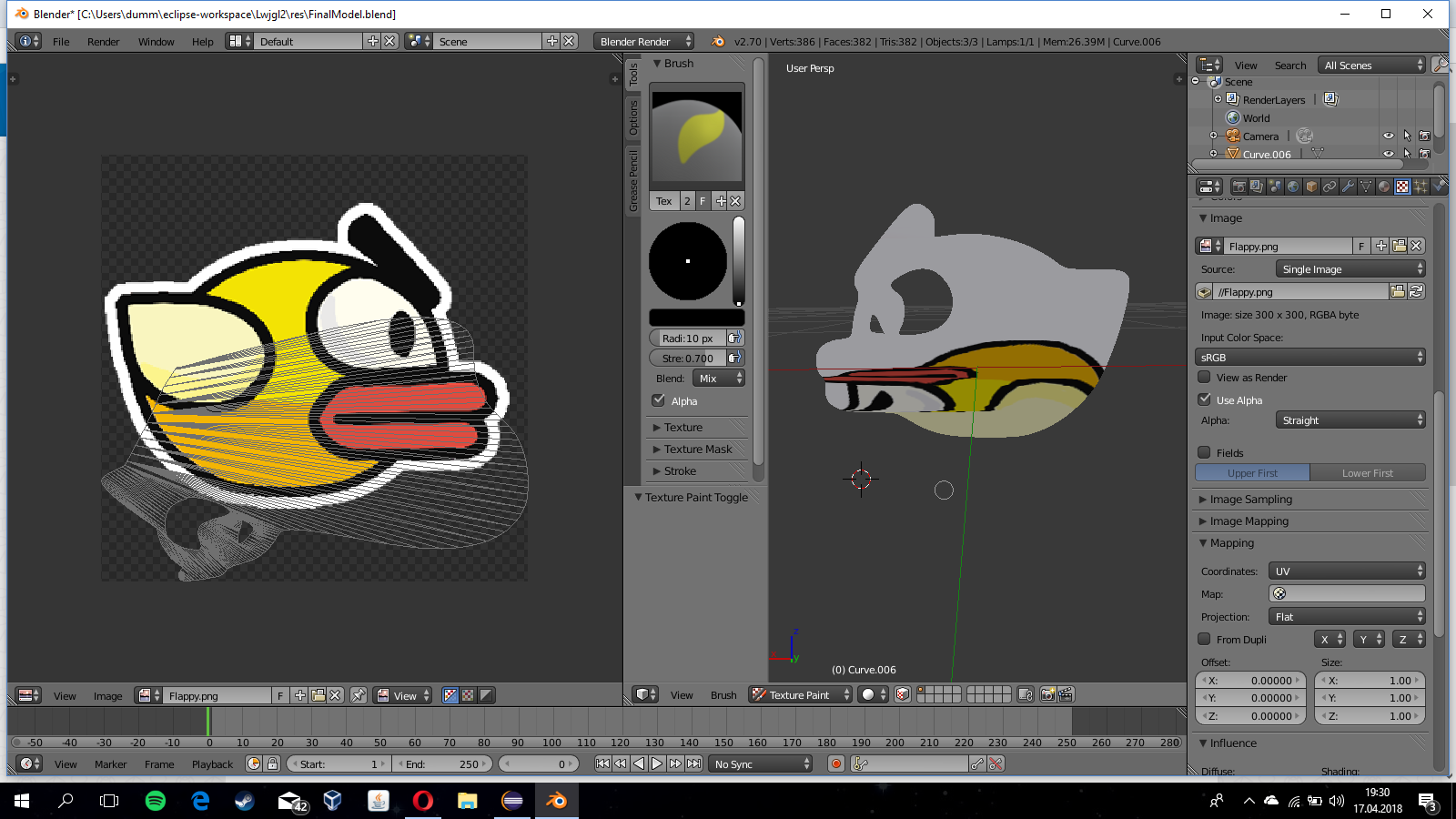Click the F fake user button beside Tex
This screenshot has width=1456, height=819.
pos(703,201)
